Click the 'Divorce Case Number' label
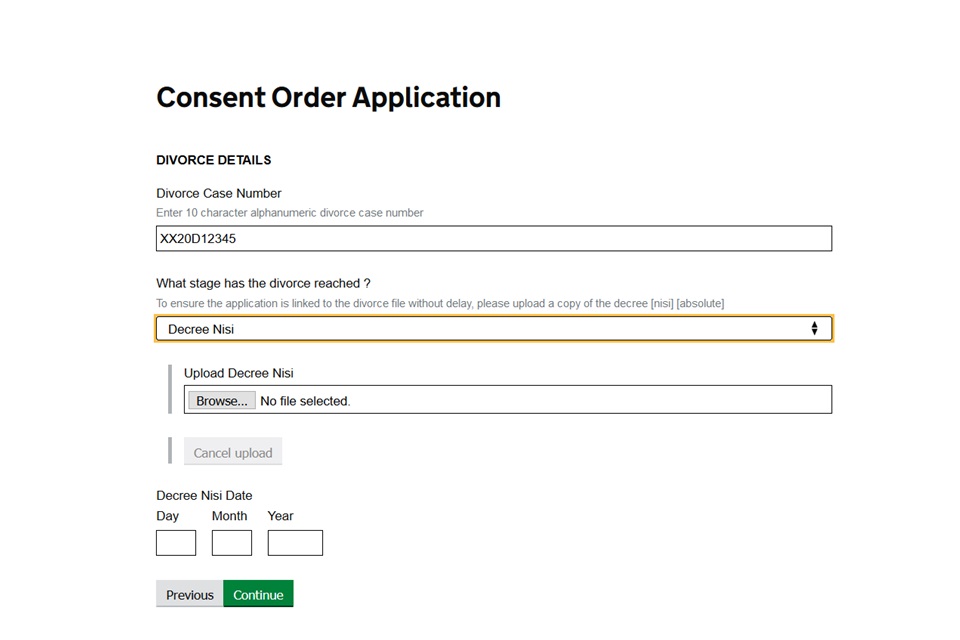 point(219,194)
